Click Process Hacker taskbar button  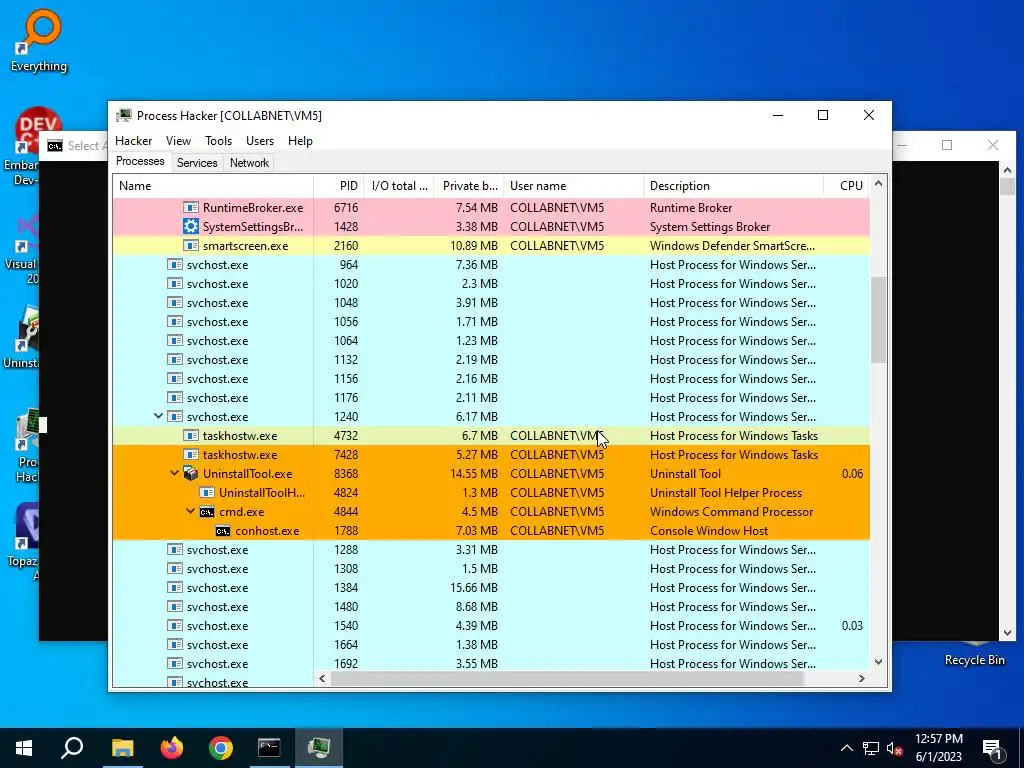(x=319, y=748)
